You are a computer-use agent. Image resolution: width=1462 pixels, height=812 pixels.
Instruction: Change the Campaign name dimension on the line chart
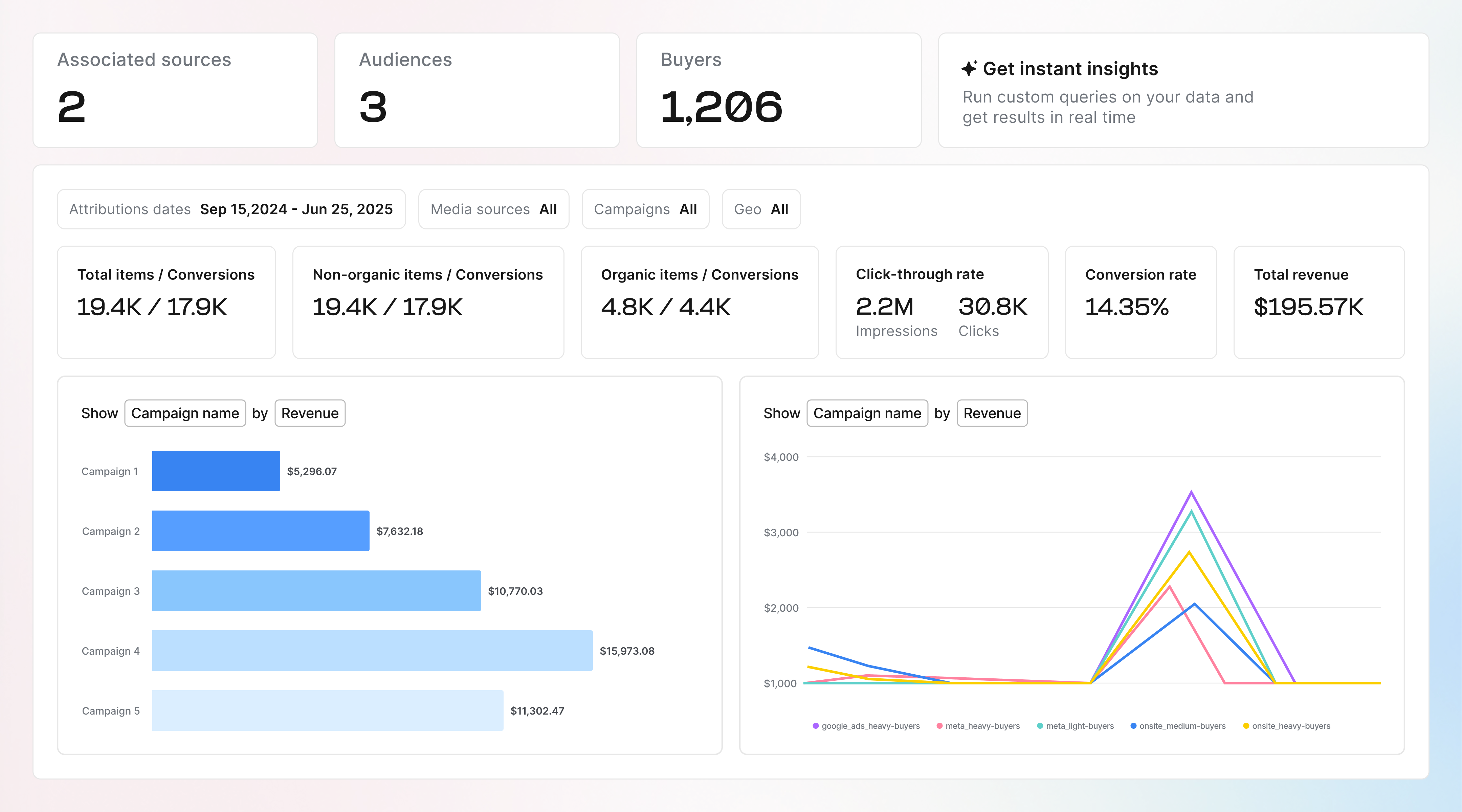tap(867, 412)
